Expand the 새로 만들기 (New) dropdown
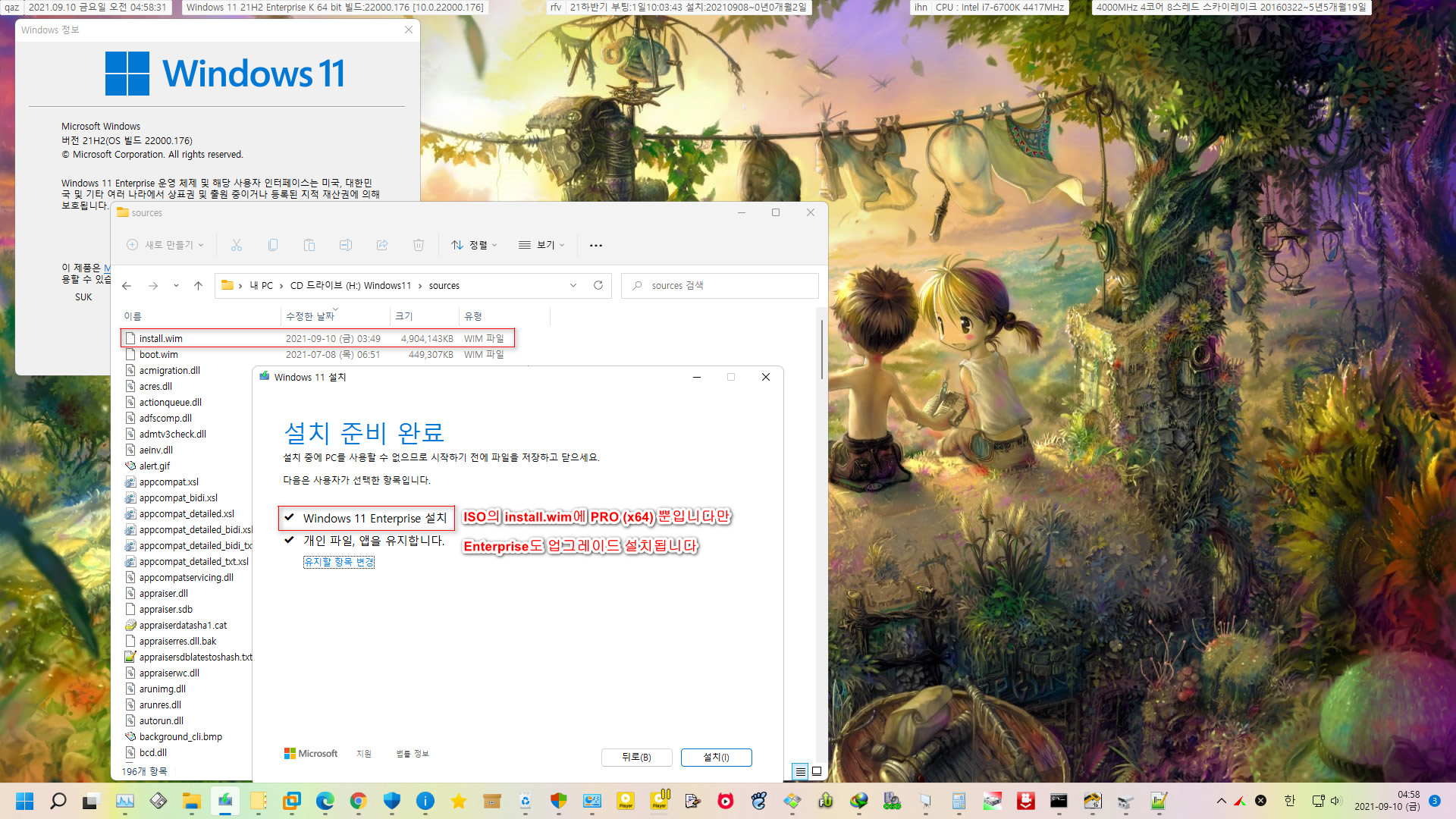1456x819 pixels. [165, 245]
